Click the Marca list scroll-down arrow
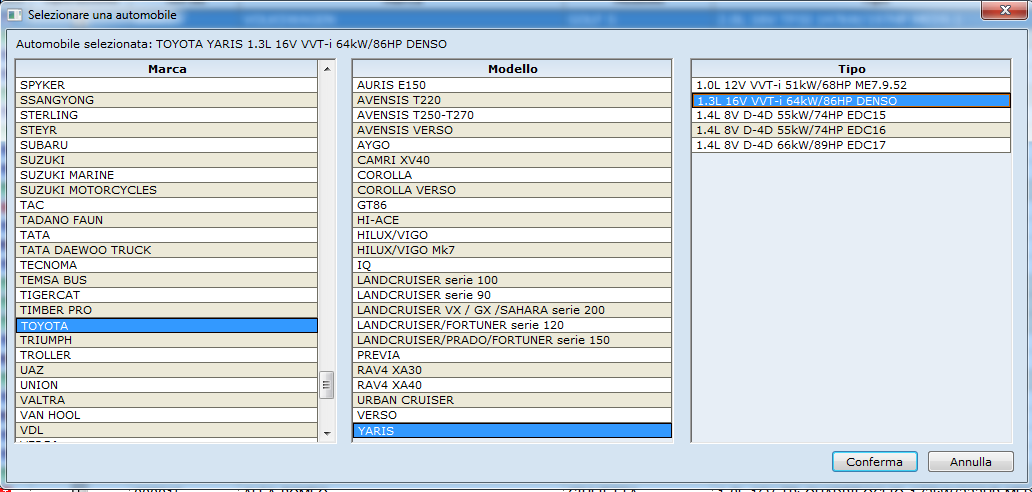The height and width of the screenshot is (492, 1032). click(x=327, y=433)
